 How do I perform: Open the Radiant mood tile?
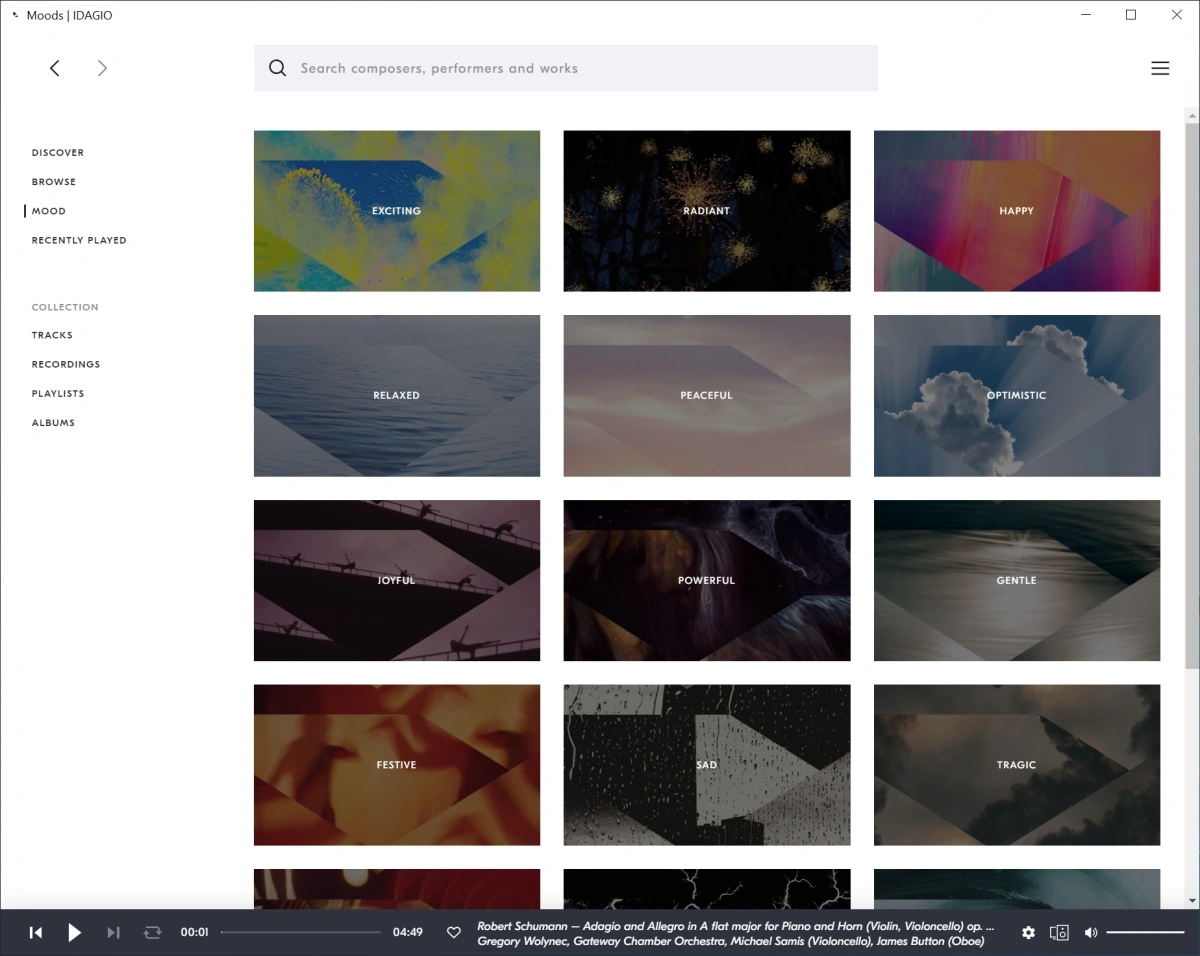point(707,211)
